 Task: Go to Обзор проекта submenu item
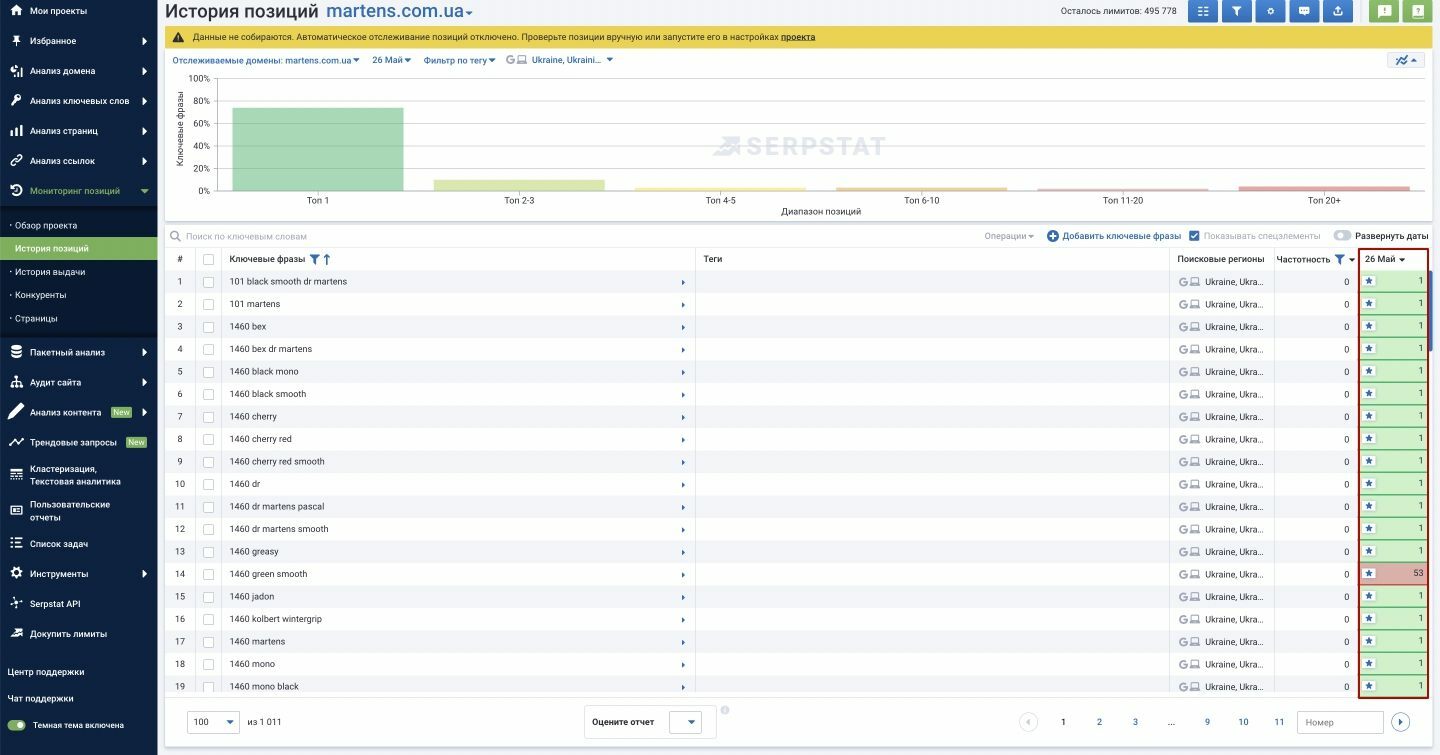tap(46, 226)
